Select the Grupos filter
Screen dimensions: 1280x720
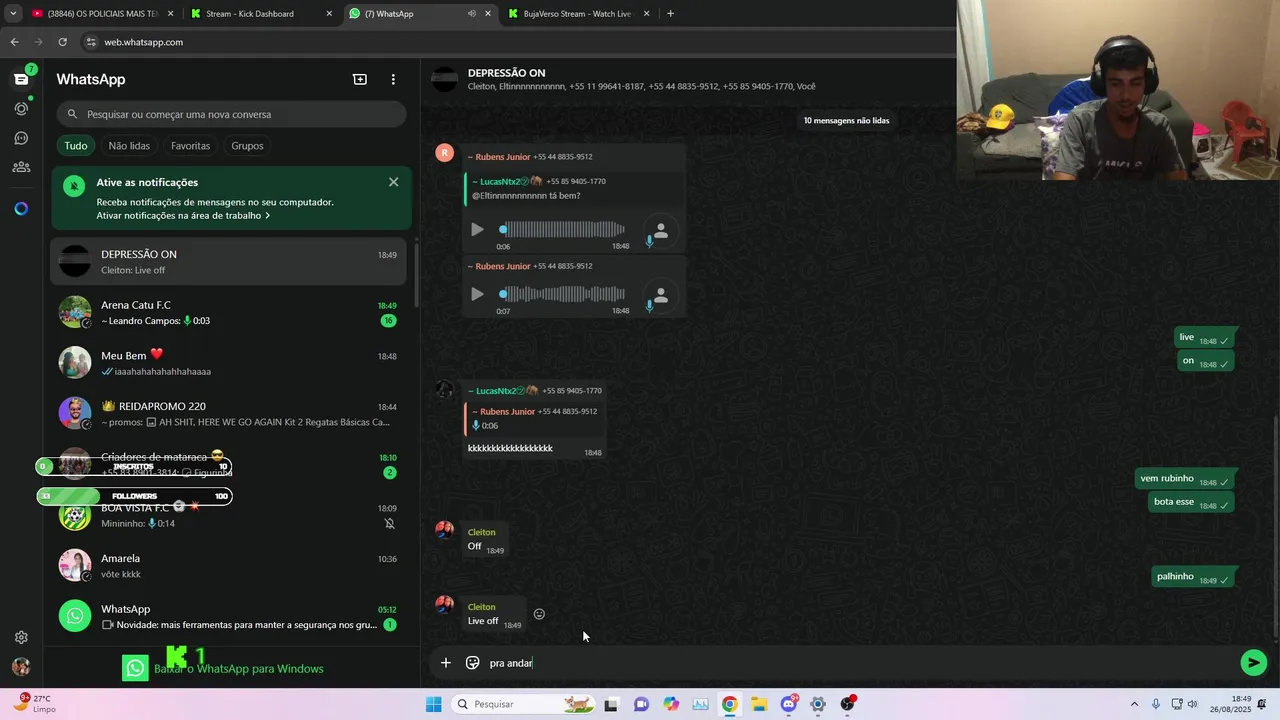point(247,146)
